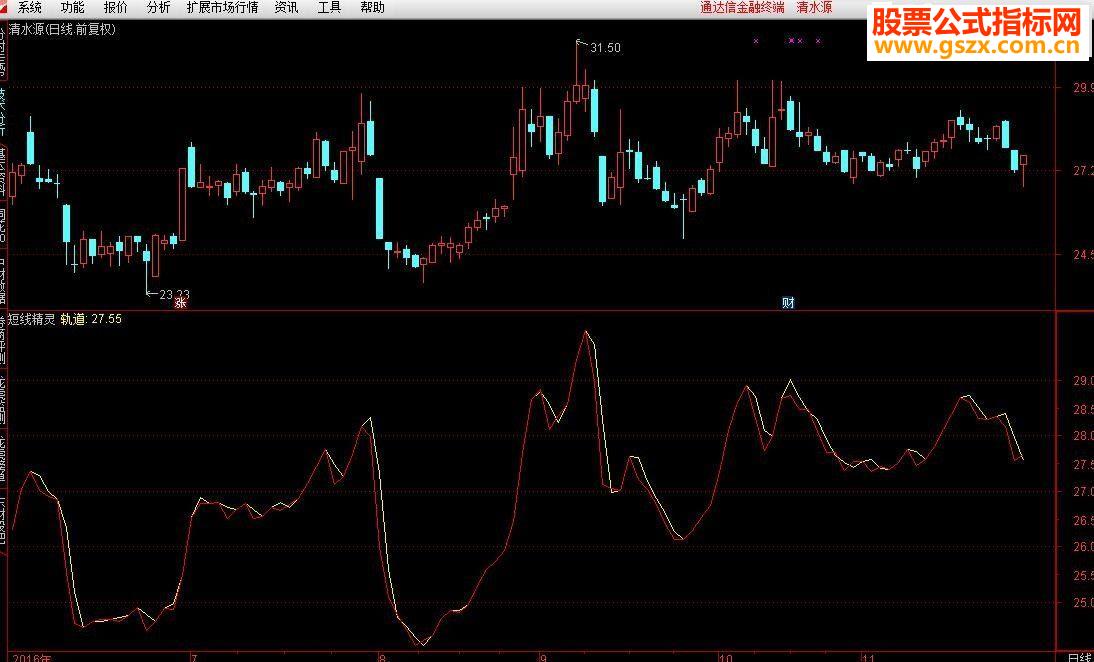Click the month 11 time axis marker
Image resolution: width=1094 pixels, height=662 pixels.
869,657
